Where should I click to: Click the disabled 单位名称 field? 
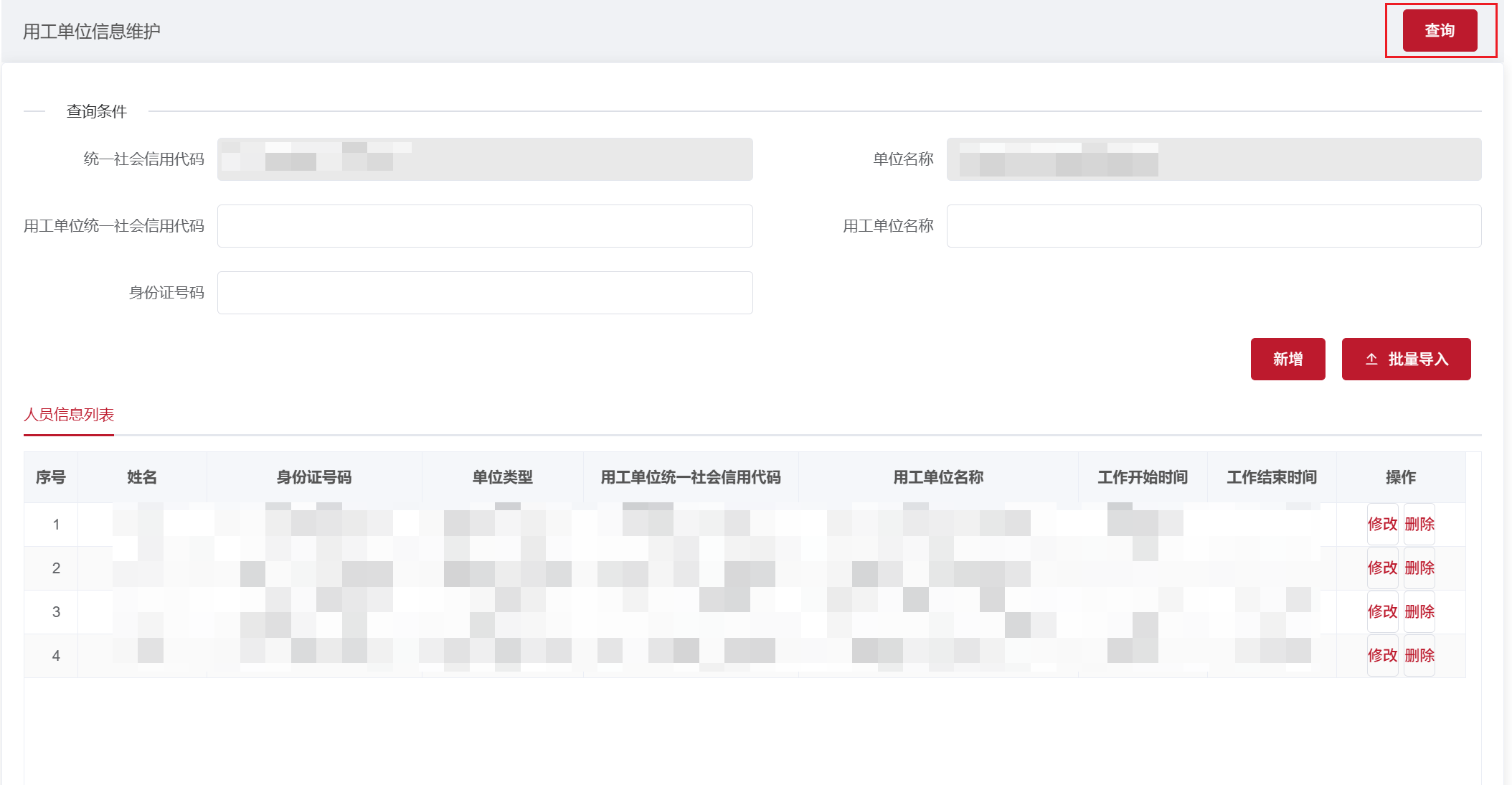point(1214,159)
